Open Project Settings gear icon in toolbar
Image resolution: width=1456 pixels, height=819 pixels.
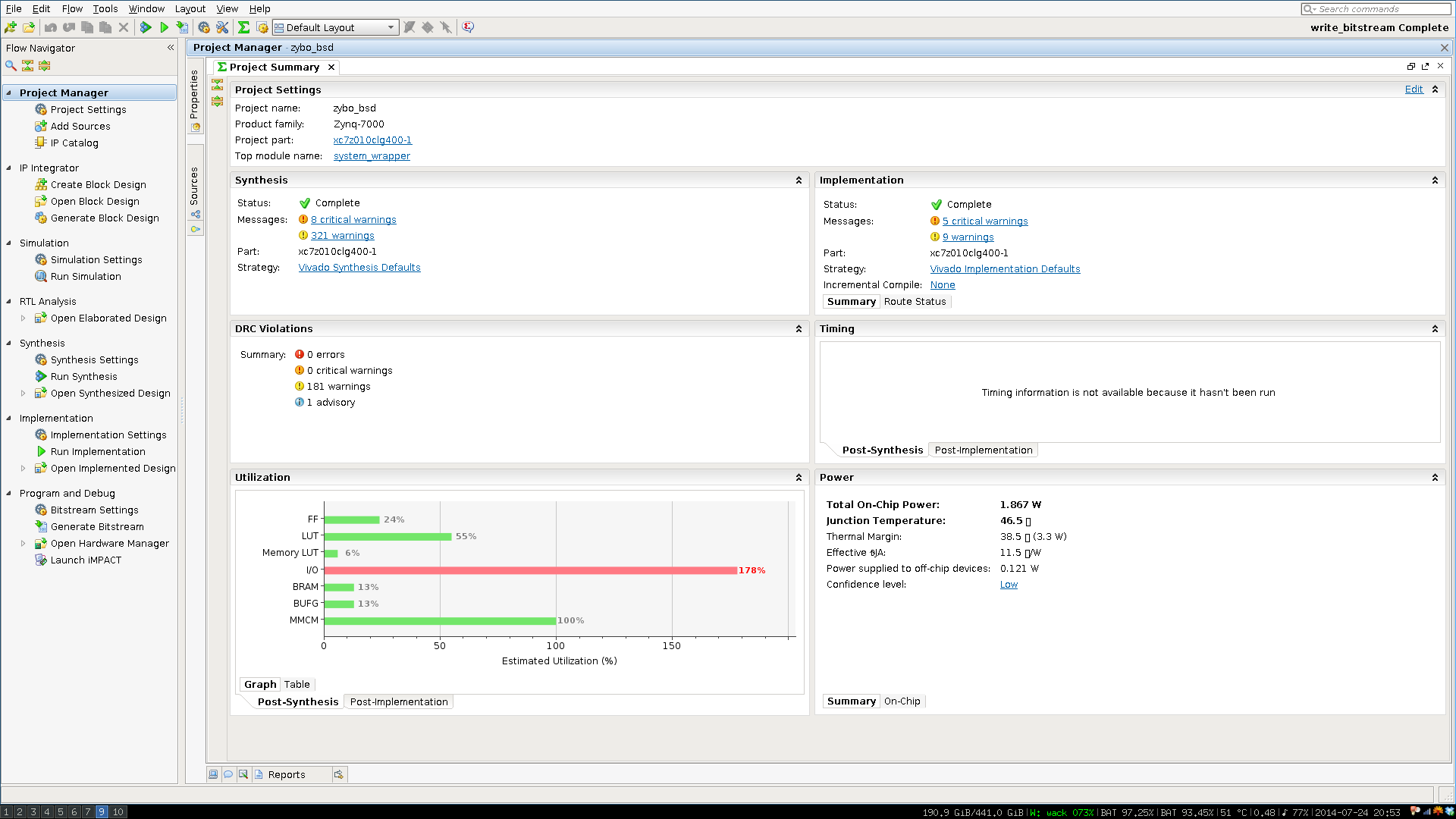coord(204,27)
